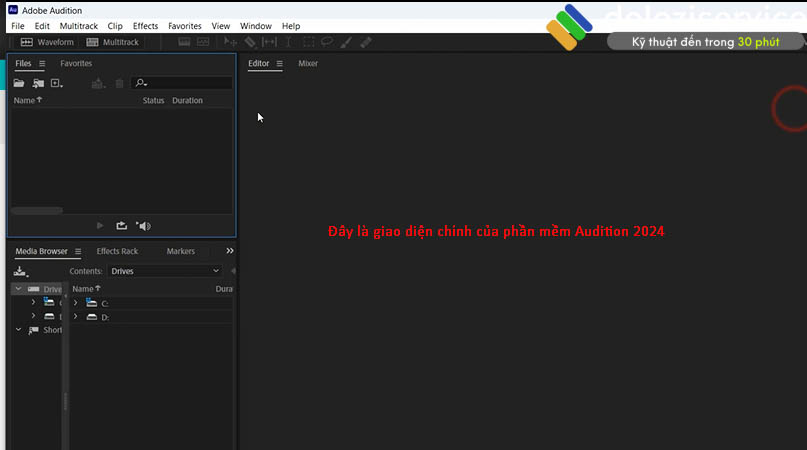The image size is (807, 450).
Task: Click the Files panel horizontal scrollbar
Action: pos(37,211)
